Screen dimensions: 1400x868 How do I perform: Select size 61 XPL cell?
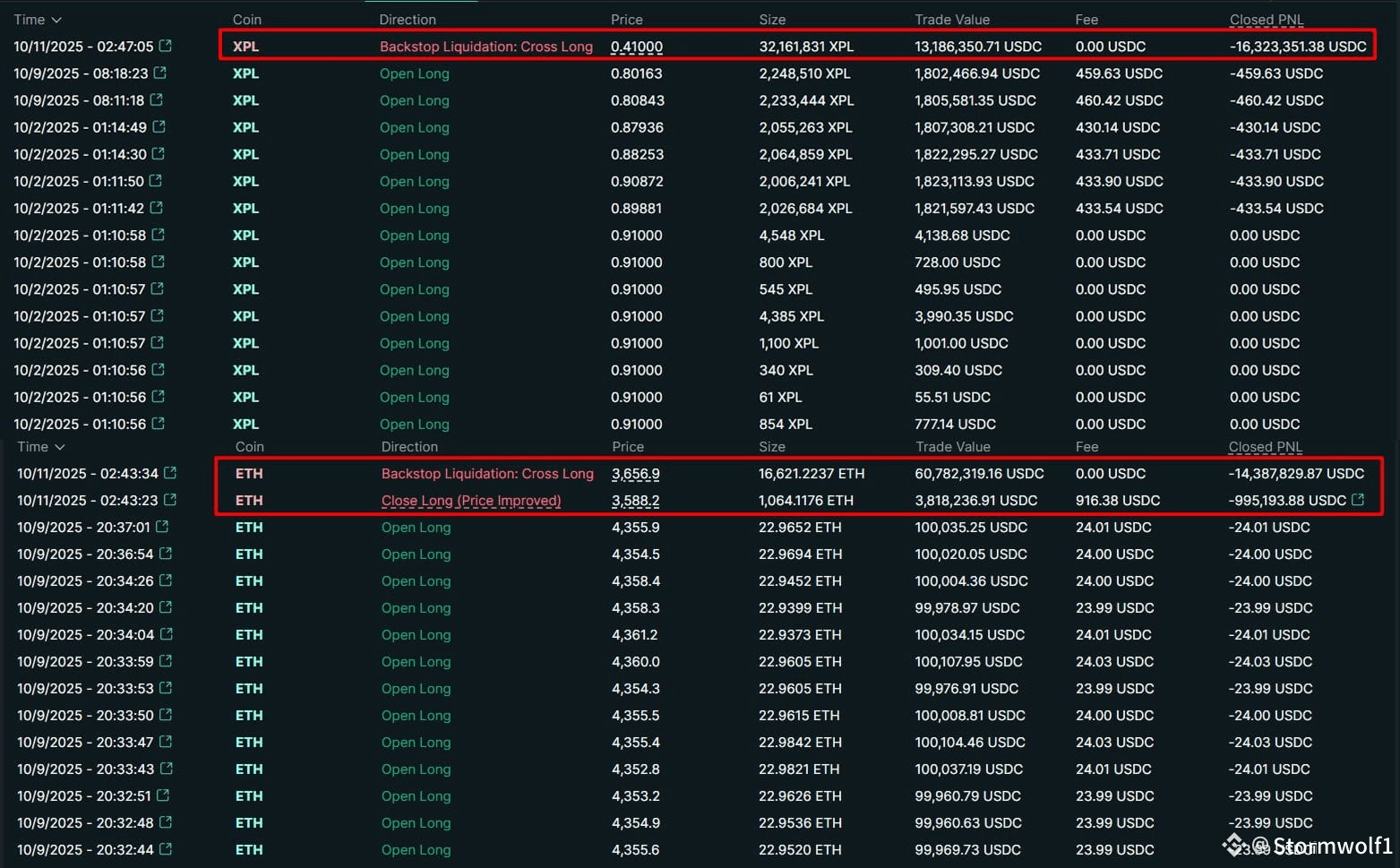point(781,397)
